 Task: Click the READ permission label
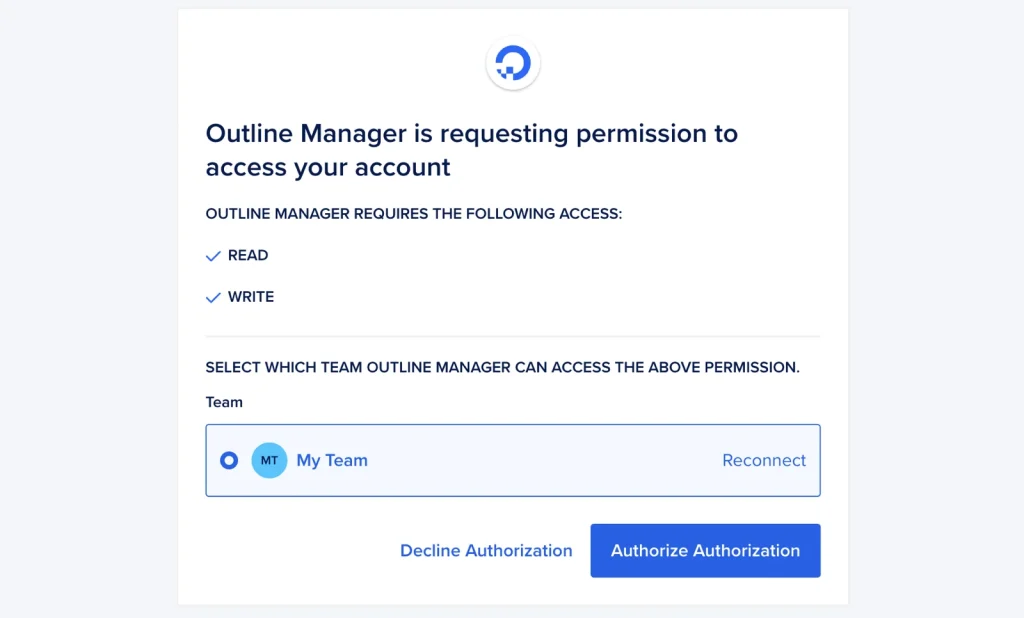tap(248, 256)
